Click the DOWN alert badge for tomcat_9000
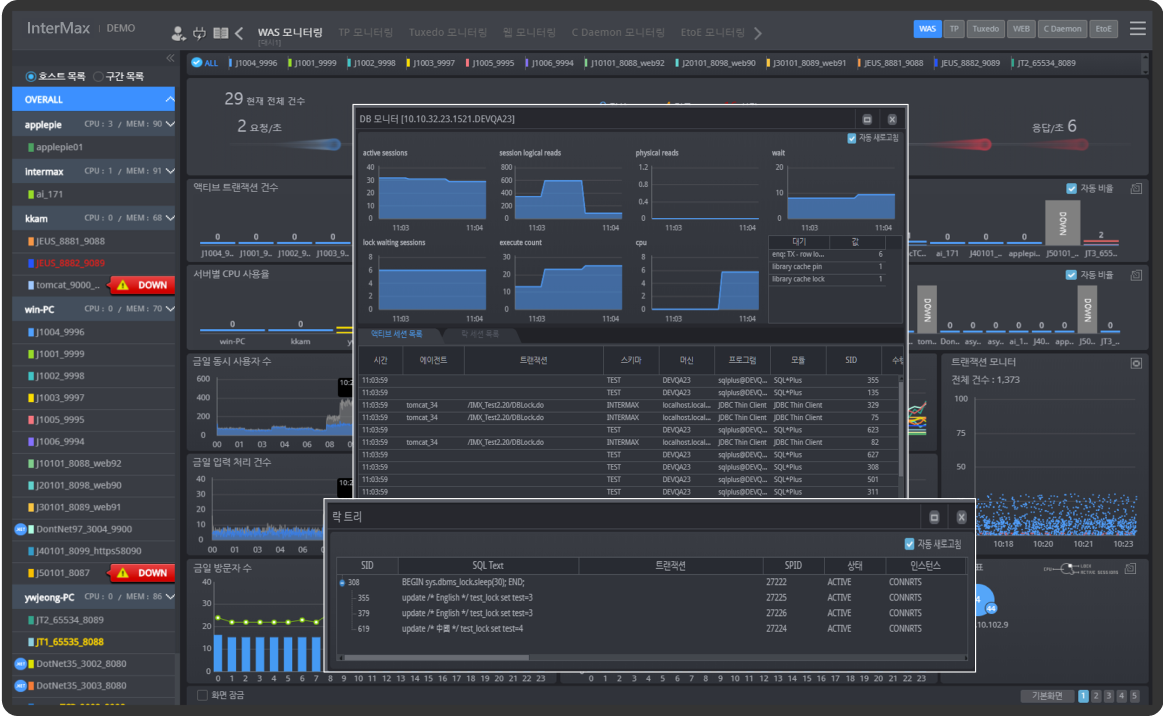1163x716 pixels. click(142, 285)
